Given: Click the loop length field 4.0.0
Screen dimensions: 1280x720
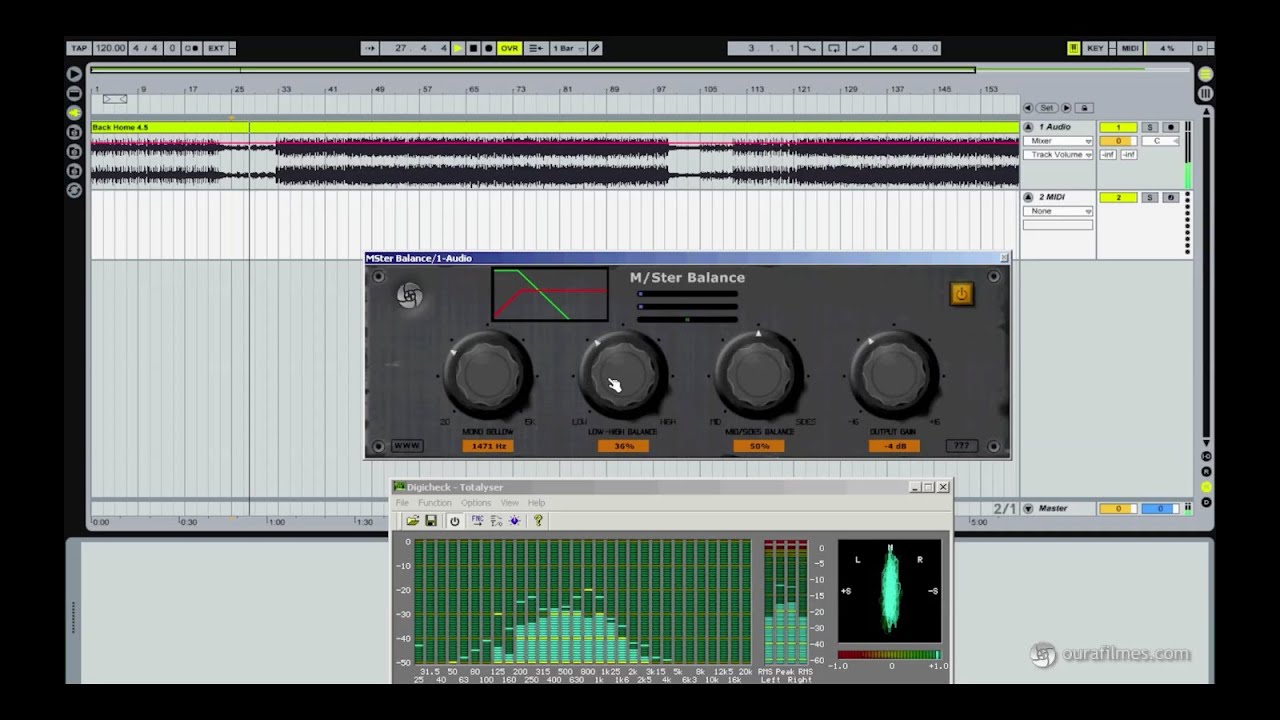Looking at the screenshot, I should (x=907, y=48).
